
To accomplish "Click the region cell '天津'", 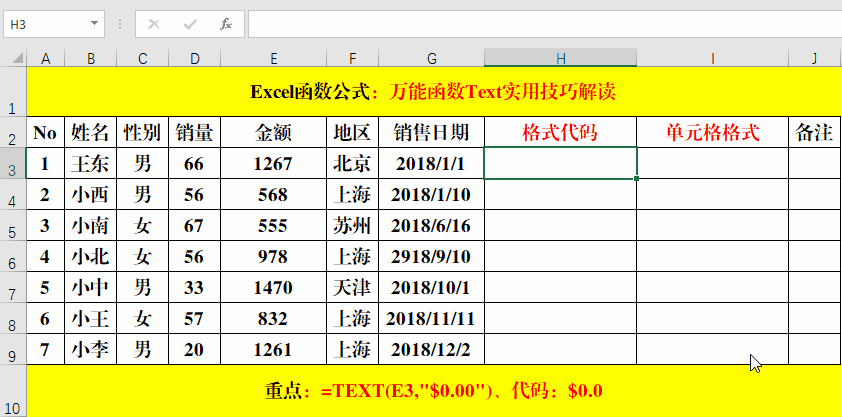I will [x=352, y=288].
